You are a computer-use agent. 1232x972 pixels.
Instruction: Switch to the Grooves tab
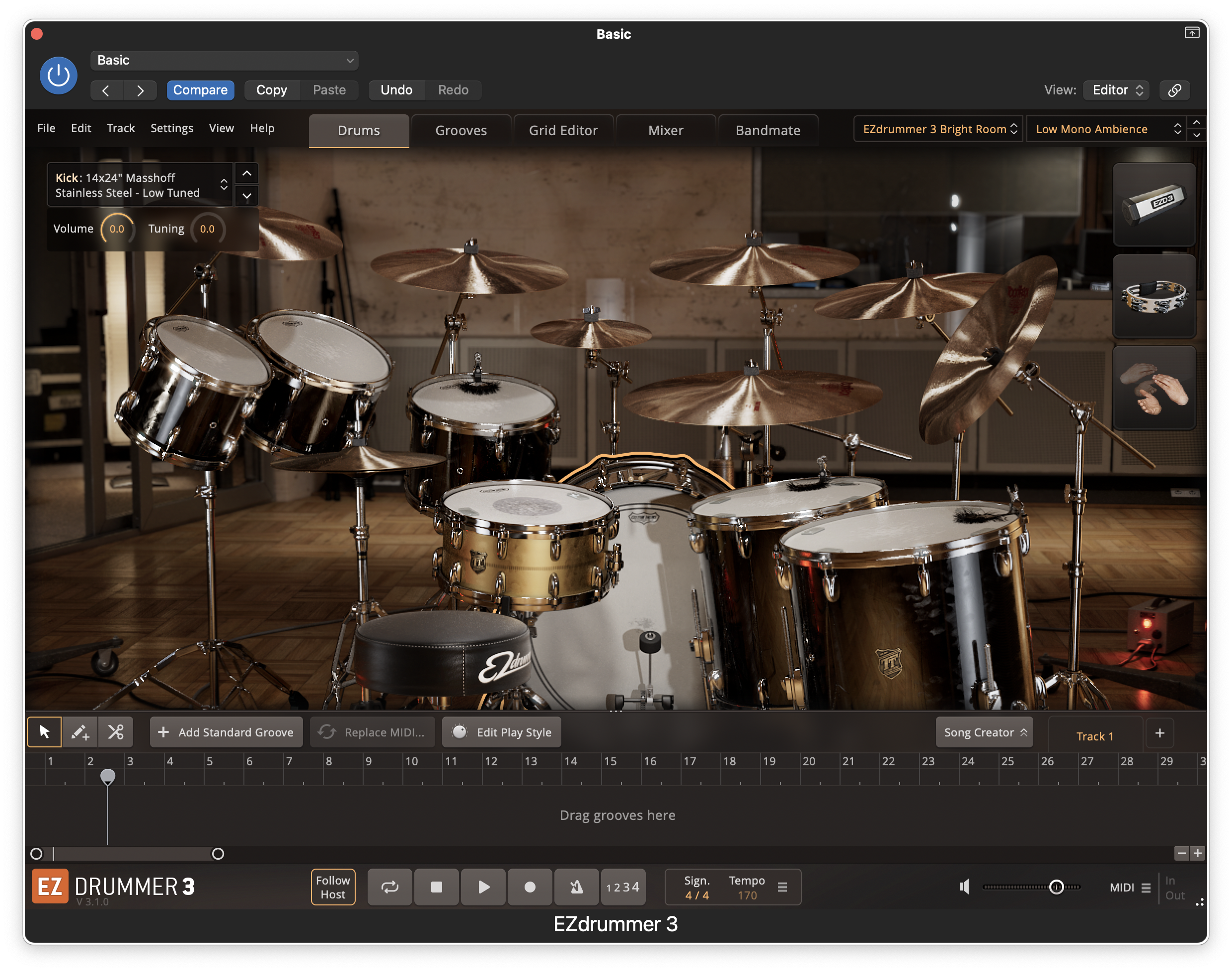462,130
